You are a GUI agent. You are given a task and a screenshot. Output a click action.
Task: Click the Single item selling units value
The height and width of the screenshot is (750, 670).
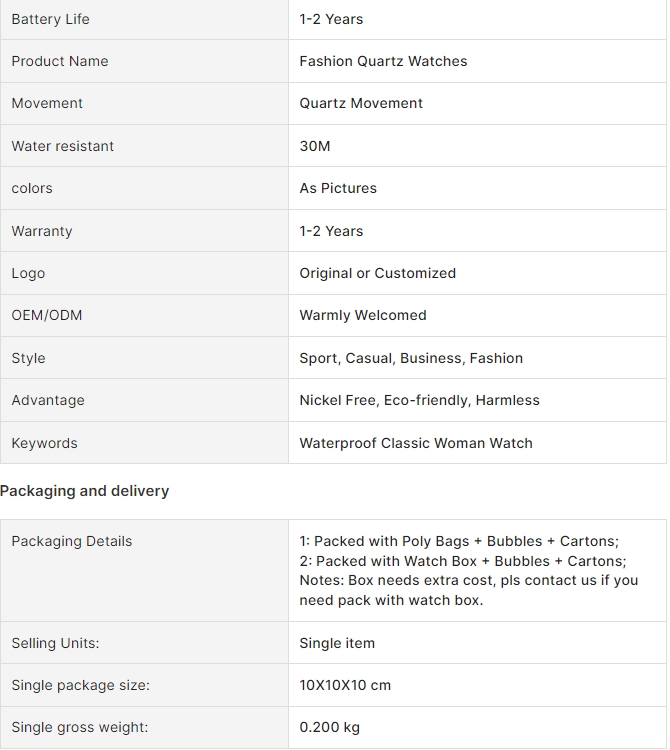pos(337,643)
